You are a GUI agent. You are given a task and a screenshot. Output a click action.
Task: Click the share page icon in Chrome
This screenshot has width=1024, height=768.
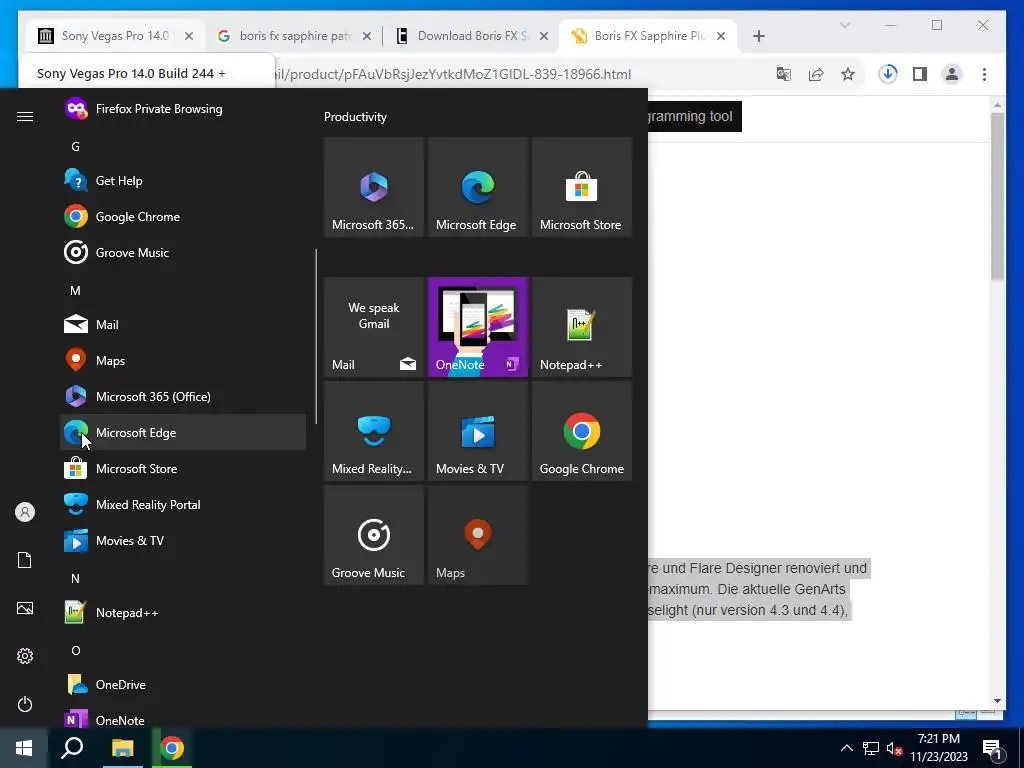tap(816, 74)
